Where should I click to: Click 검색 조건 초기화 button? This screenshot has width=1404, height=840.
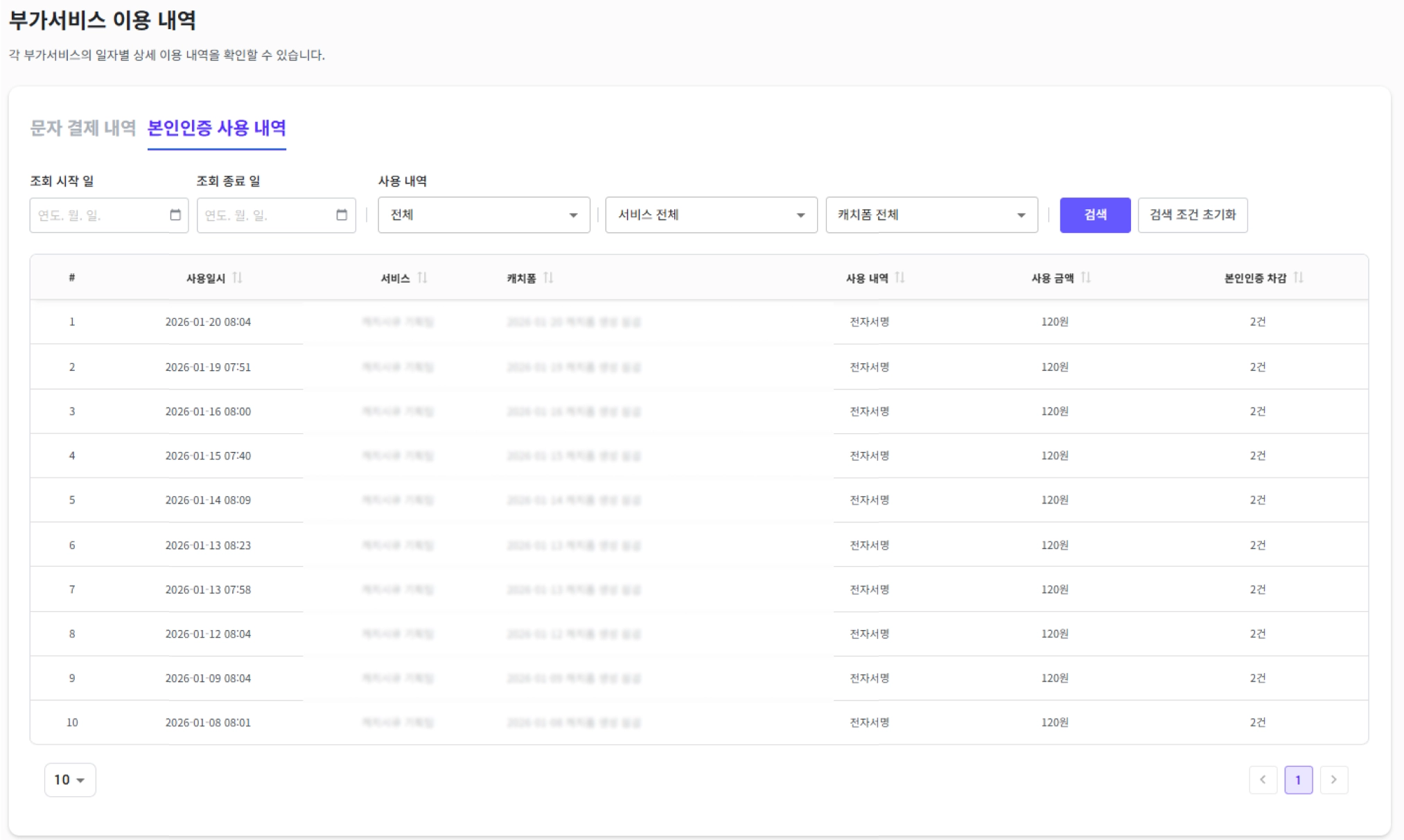tap(1192, 215)
